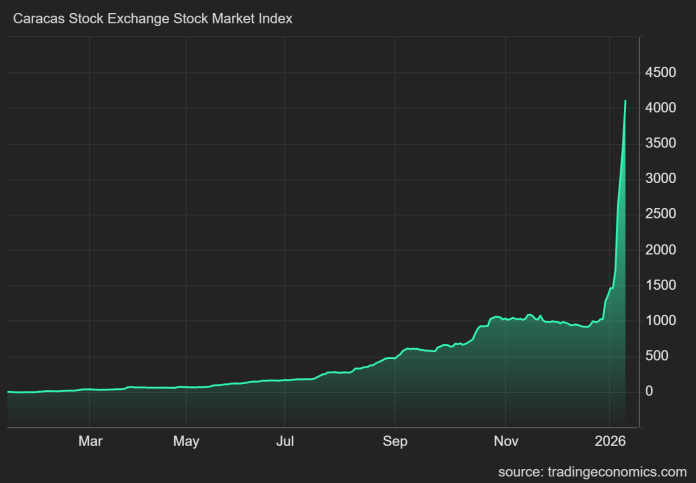
Task: Select the 3500 price axis label
Action: (x=661, y=144)
